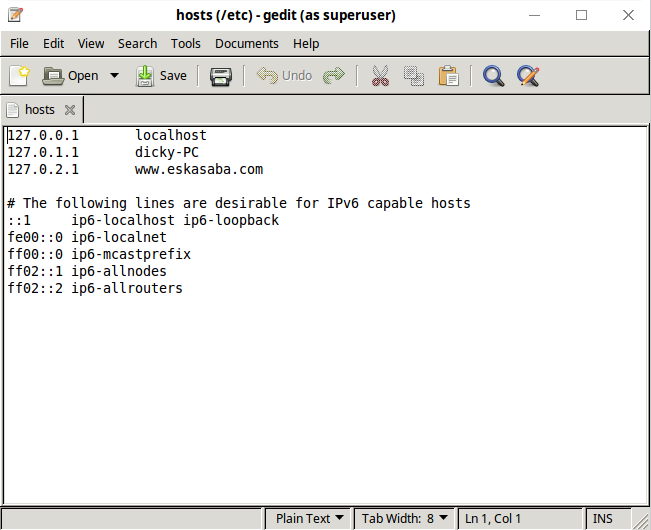Open the File menu
Image resolution: width=651 pixels, height=530 pixels.
click(x=19, y=44)
